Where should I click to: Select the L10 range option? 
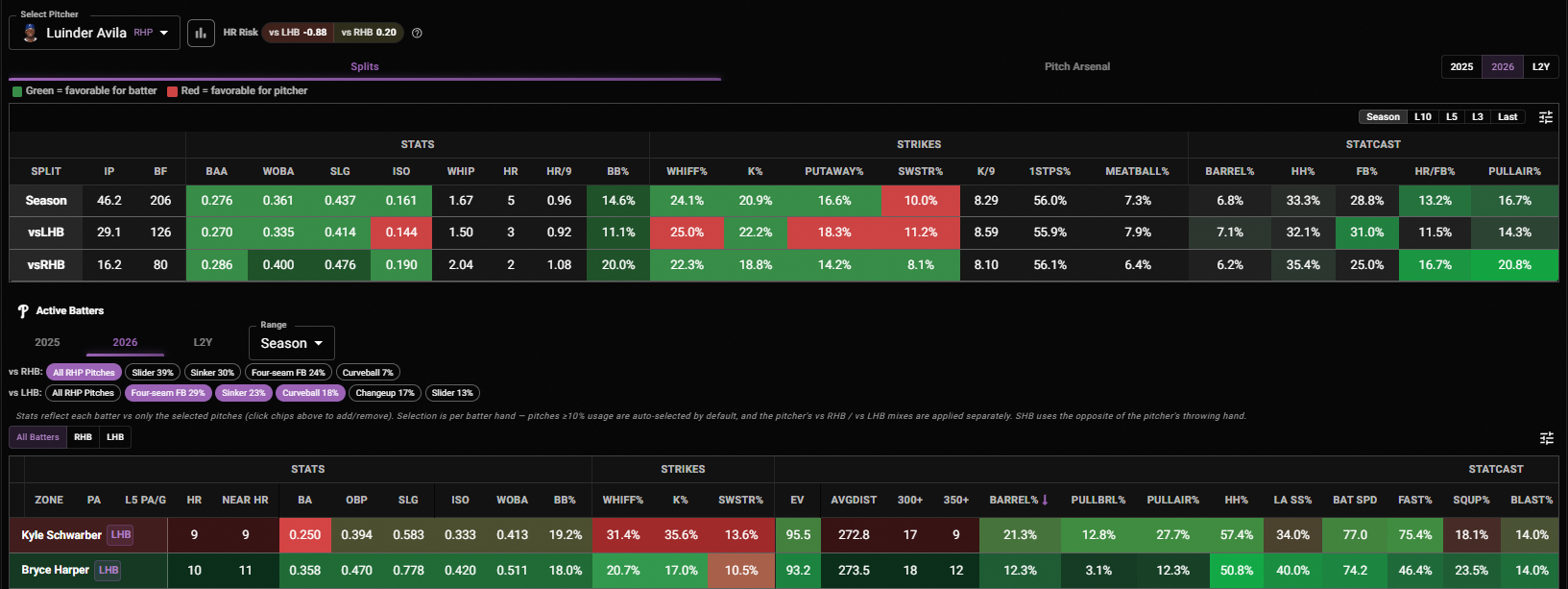[x=1423, y=117]
